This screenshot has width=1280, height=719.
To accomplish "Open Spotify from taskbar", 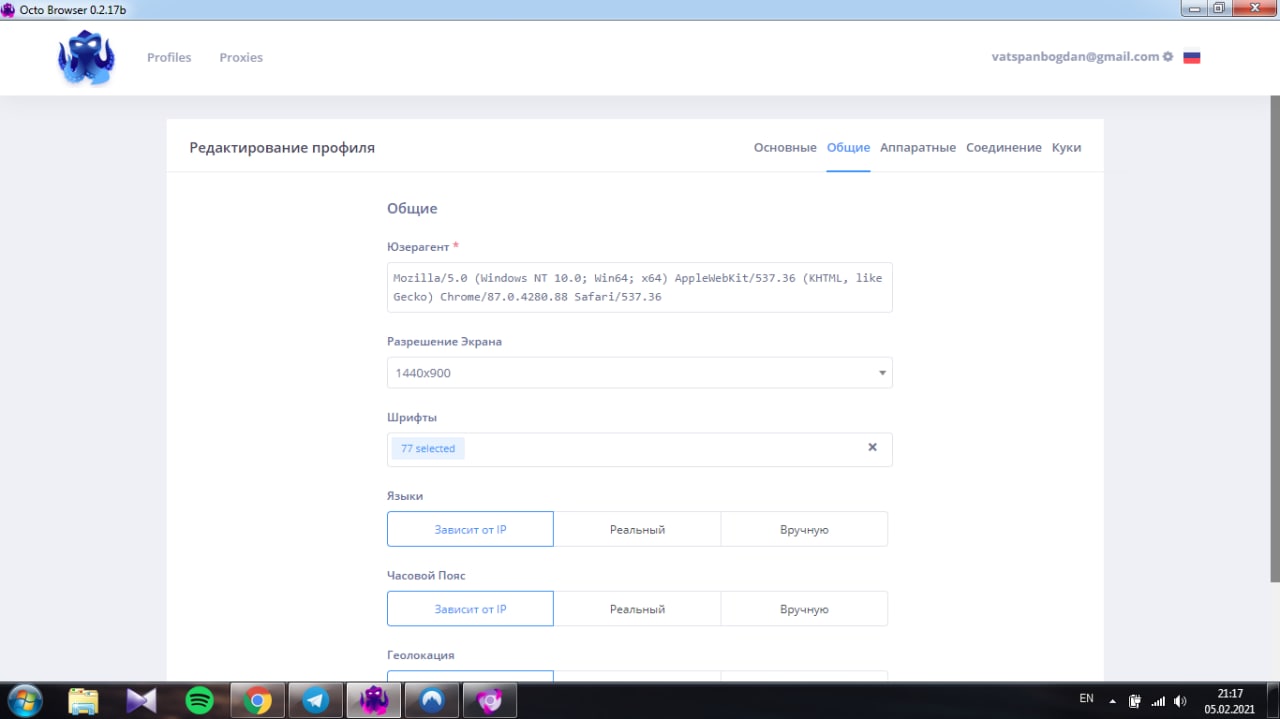I will click(x=200, y=700).
